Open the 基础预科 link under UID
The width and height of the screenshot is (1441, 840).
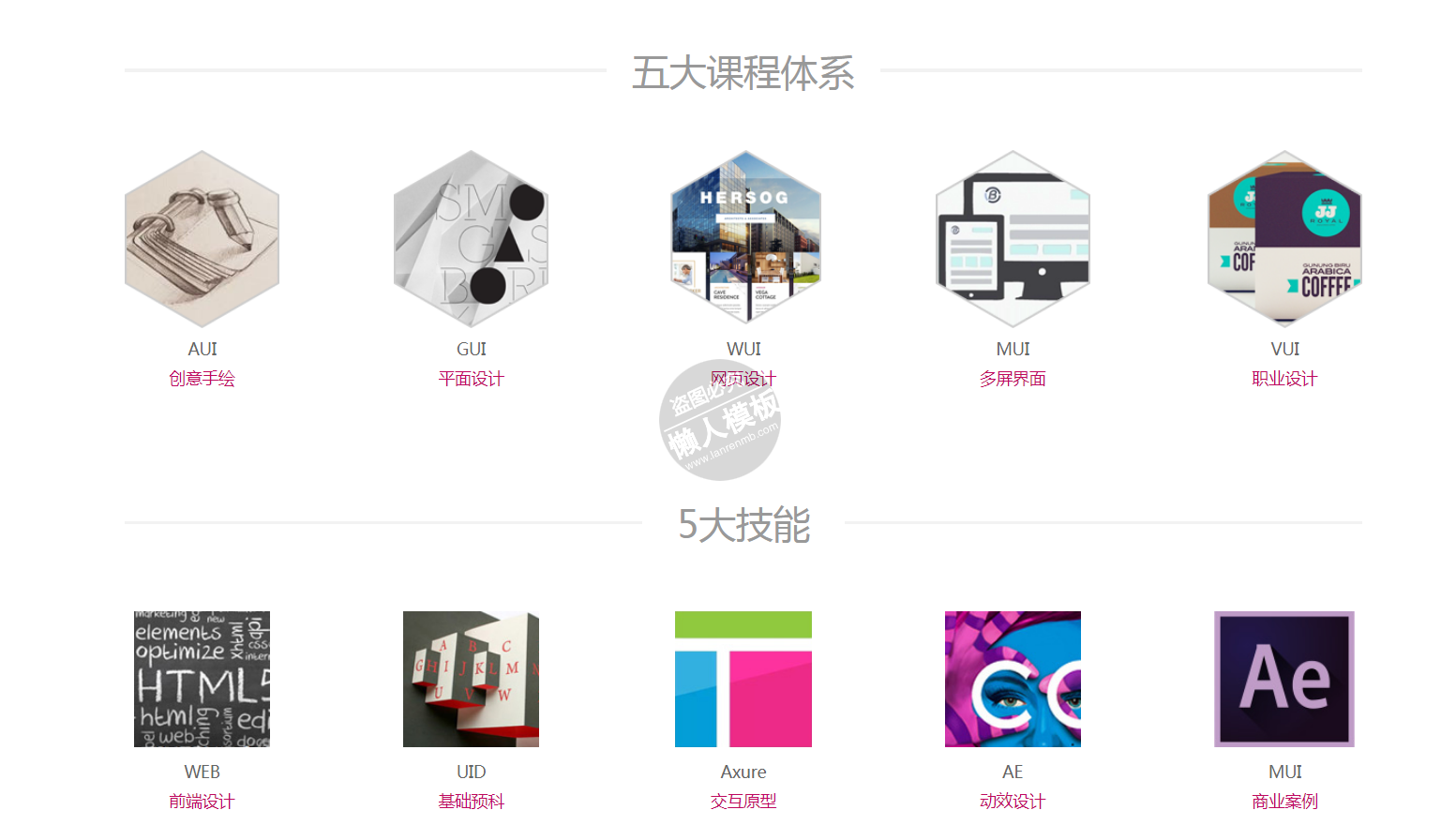[471, 802]
